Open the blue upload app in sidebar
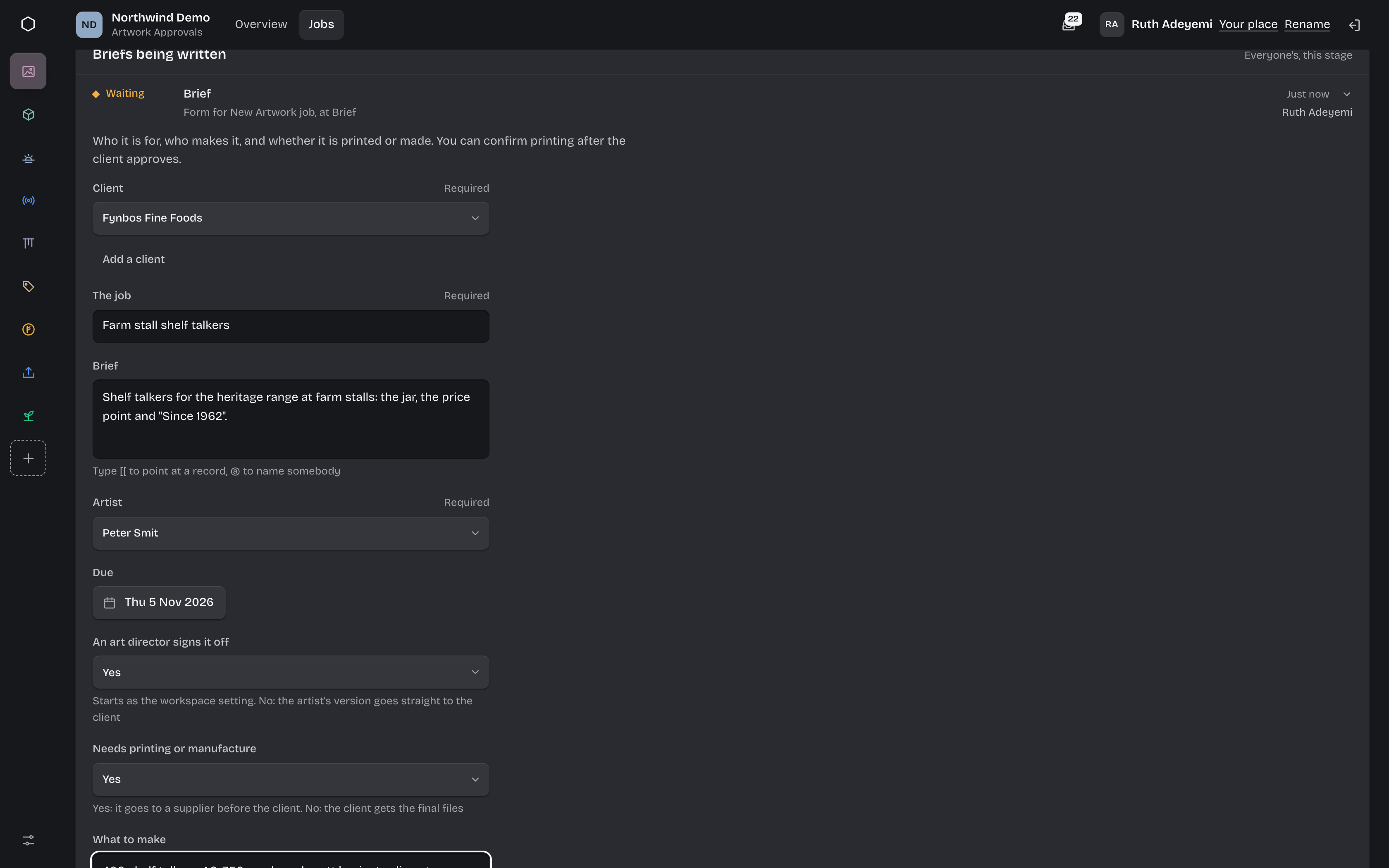The width and height of the screenshot is (1389, 868). (x=28, y=372)
